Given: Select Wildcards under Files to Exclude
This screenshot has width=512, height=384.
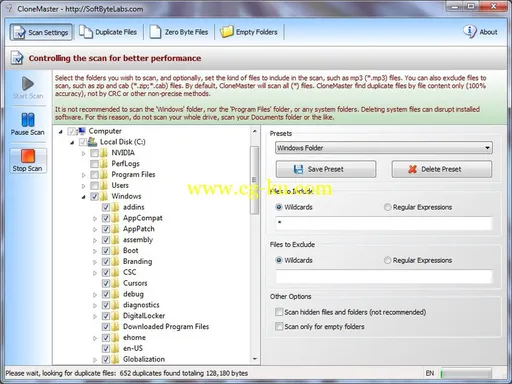Looking at the screenshot, I should click(279, 260).
